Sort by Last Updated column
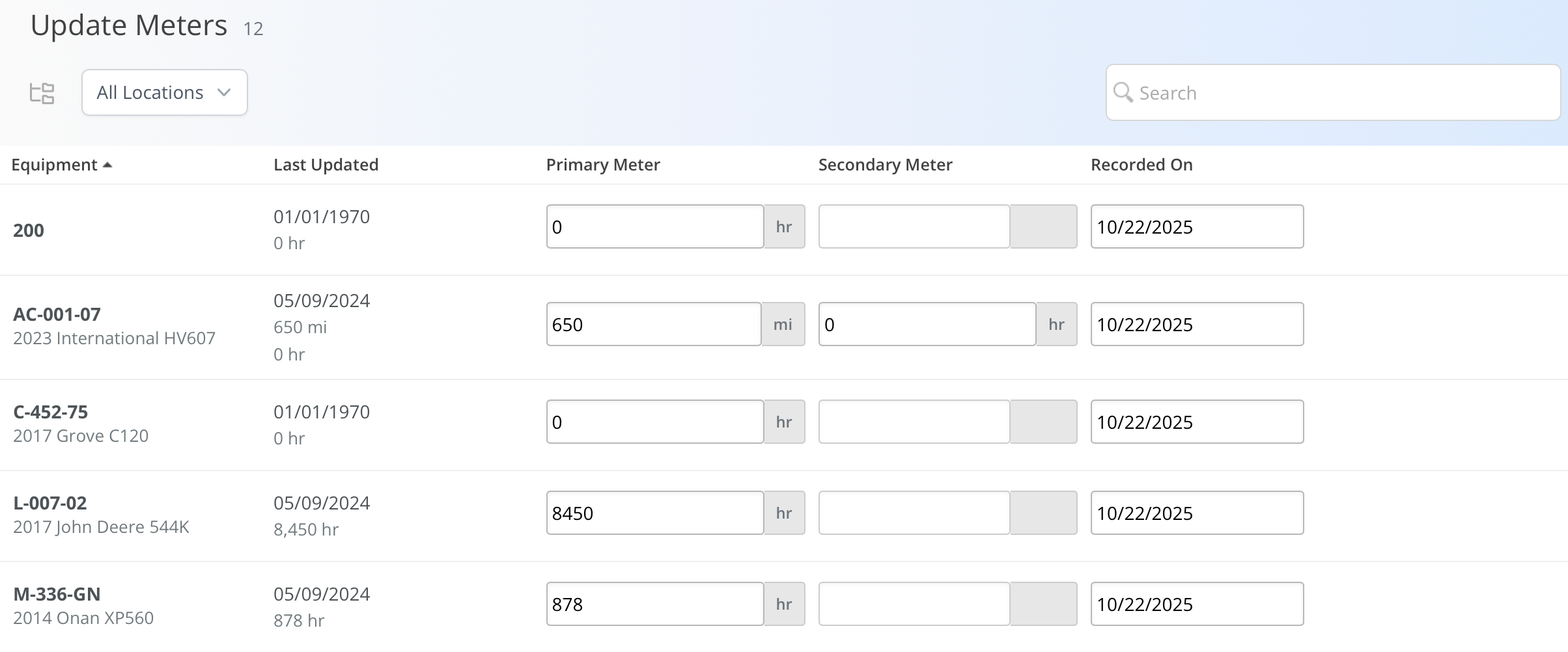This screenshot has height=652, width=1568. click(x=326, y=165)
